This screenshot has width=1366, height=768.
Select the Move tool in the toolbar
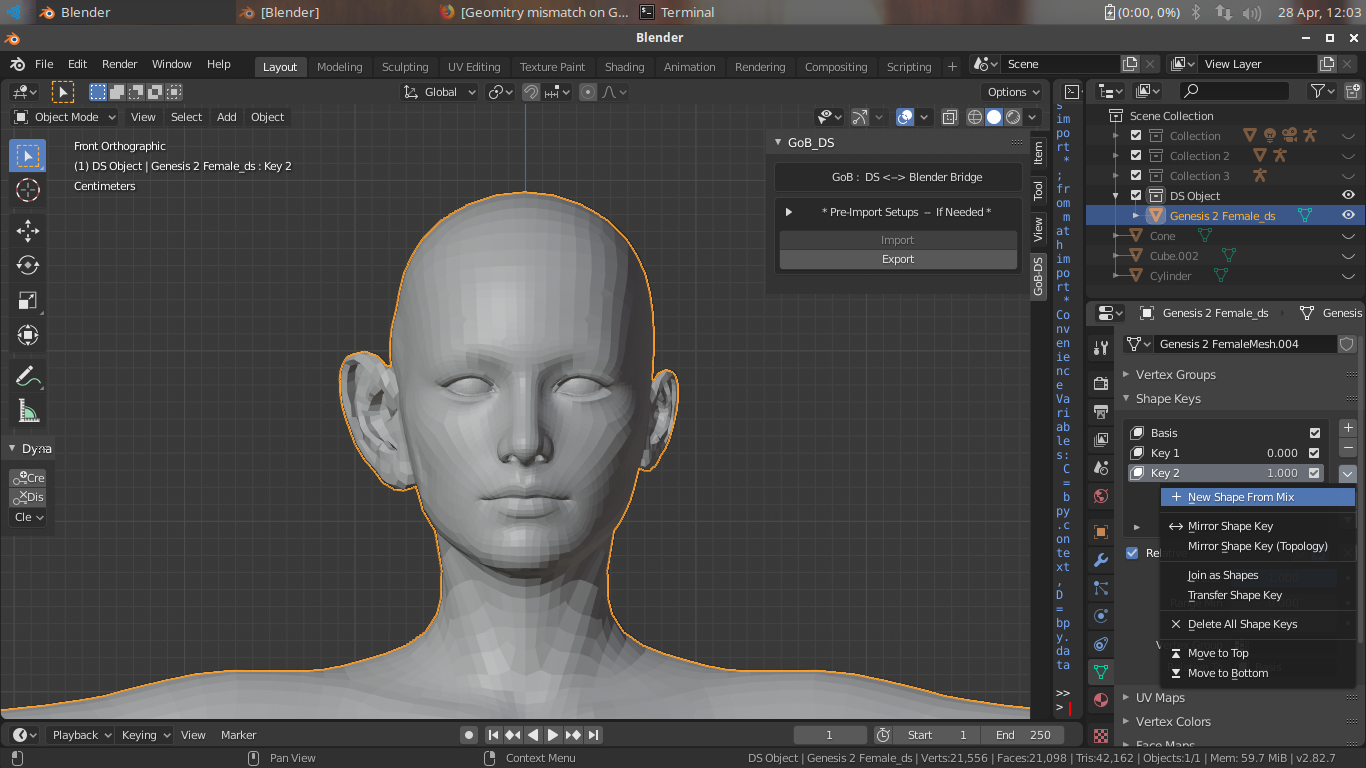point(28,231)
